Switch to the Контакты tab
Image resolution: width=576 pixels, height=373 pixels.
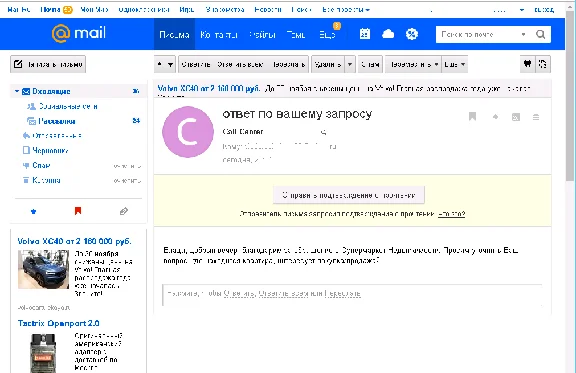tap(219, 35)
